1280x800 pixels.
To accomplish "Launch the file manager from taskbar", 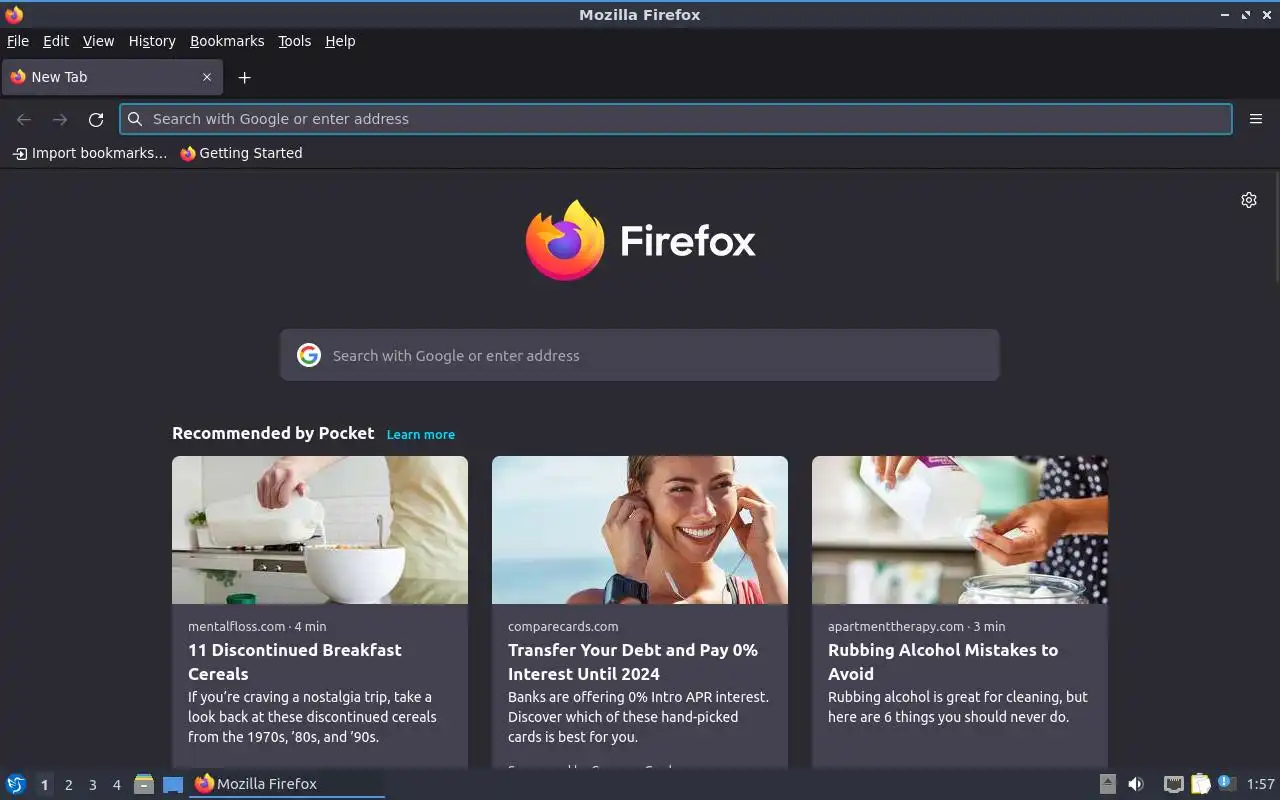I will click(144, 784).
